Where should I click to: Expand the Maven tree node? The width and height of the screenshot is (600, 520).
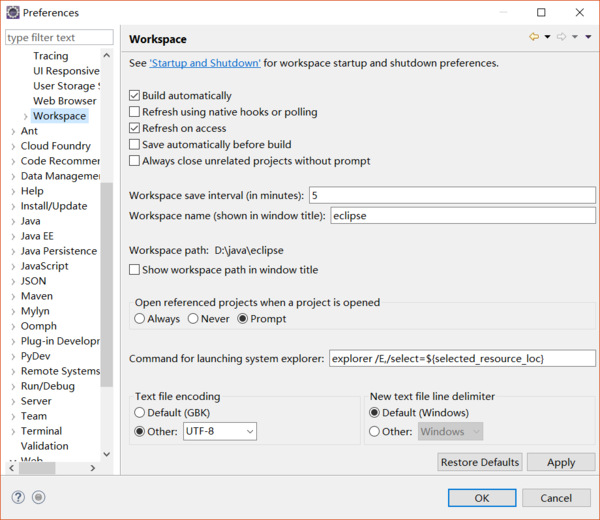13,297
